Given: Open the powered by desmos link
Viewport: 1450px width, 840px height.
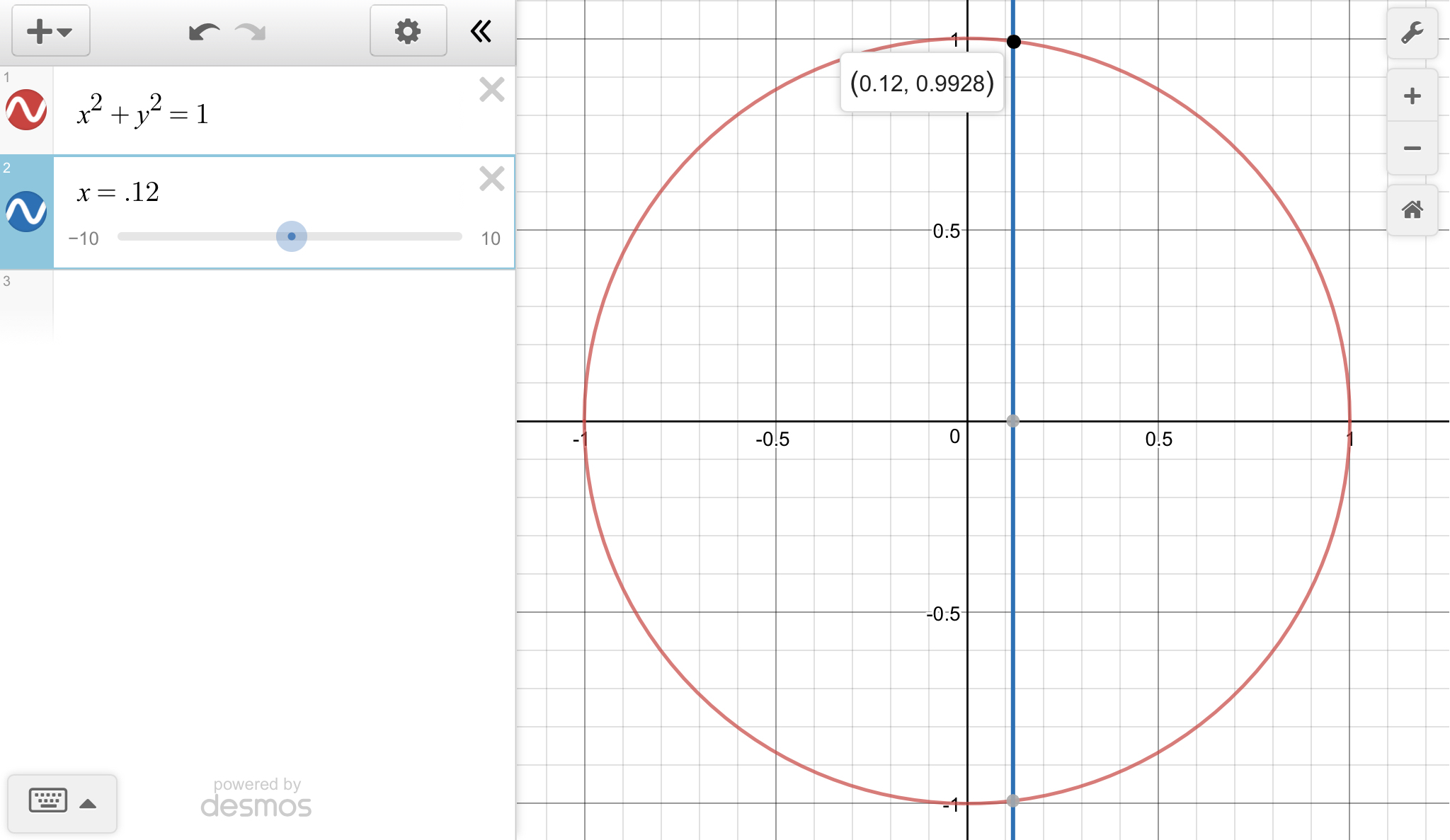Looking at the screenshot, I should [256, 798].
